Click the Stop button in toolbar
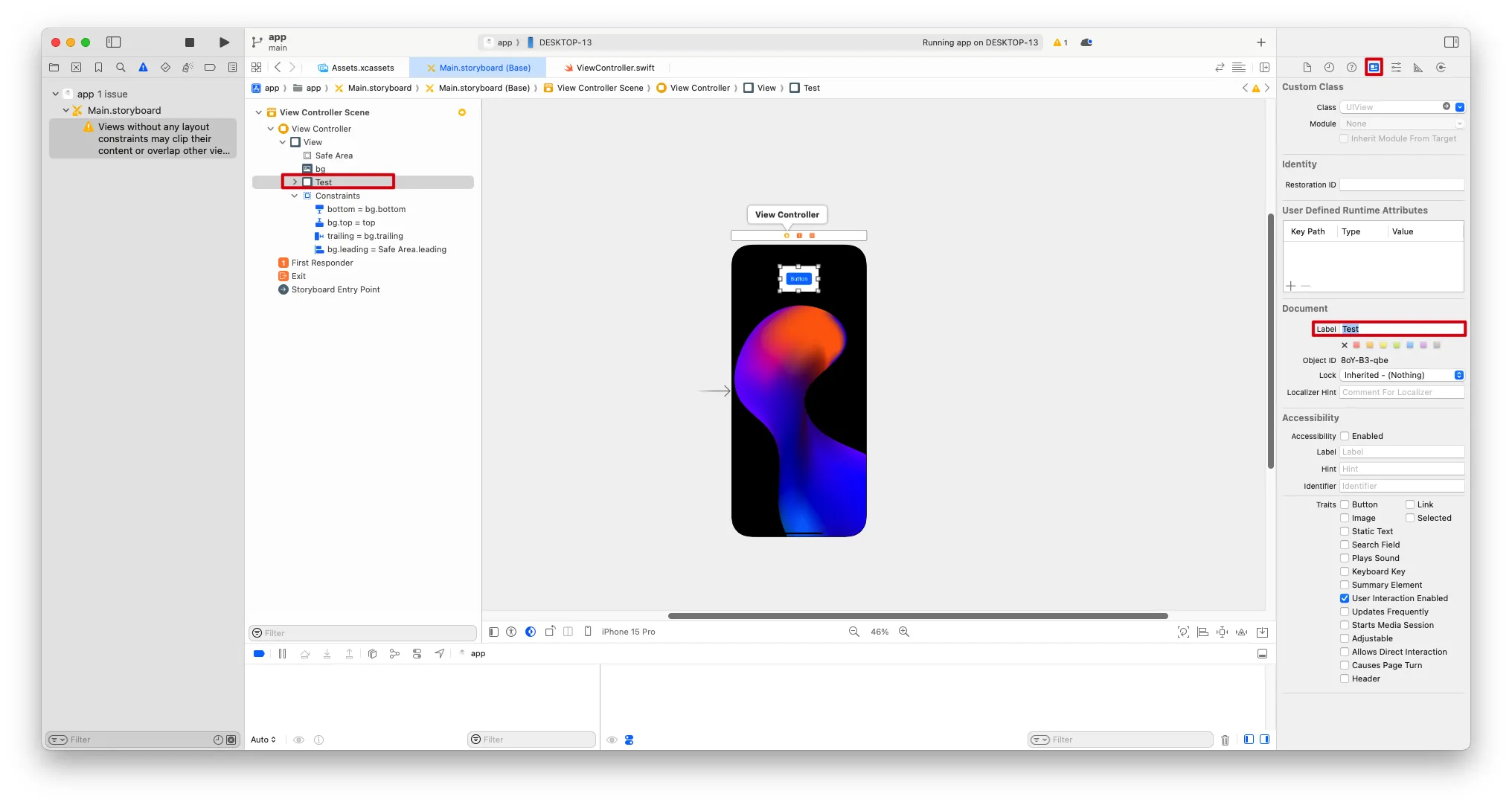 tap(190, 42)
